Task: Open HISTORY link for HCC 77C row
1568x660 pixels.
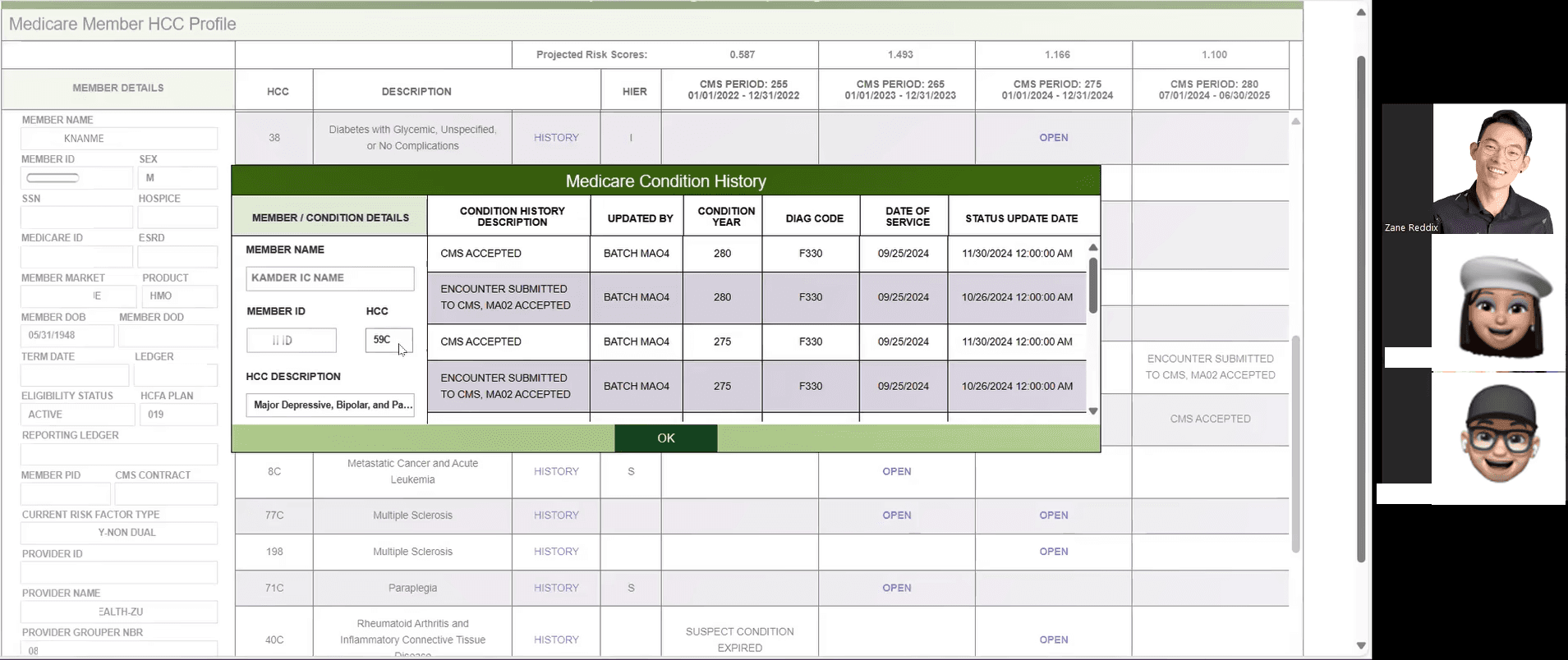Action: coord(556,516)
